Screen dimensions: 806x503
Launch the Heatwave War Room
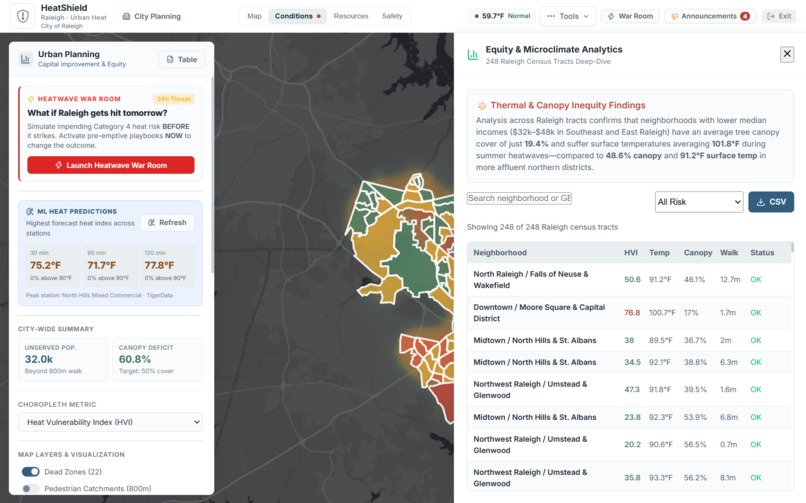click(111, 165)
